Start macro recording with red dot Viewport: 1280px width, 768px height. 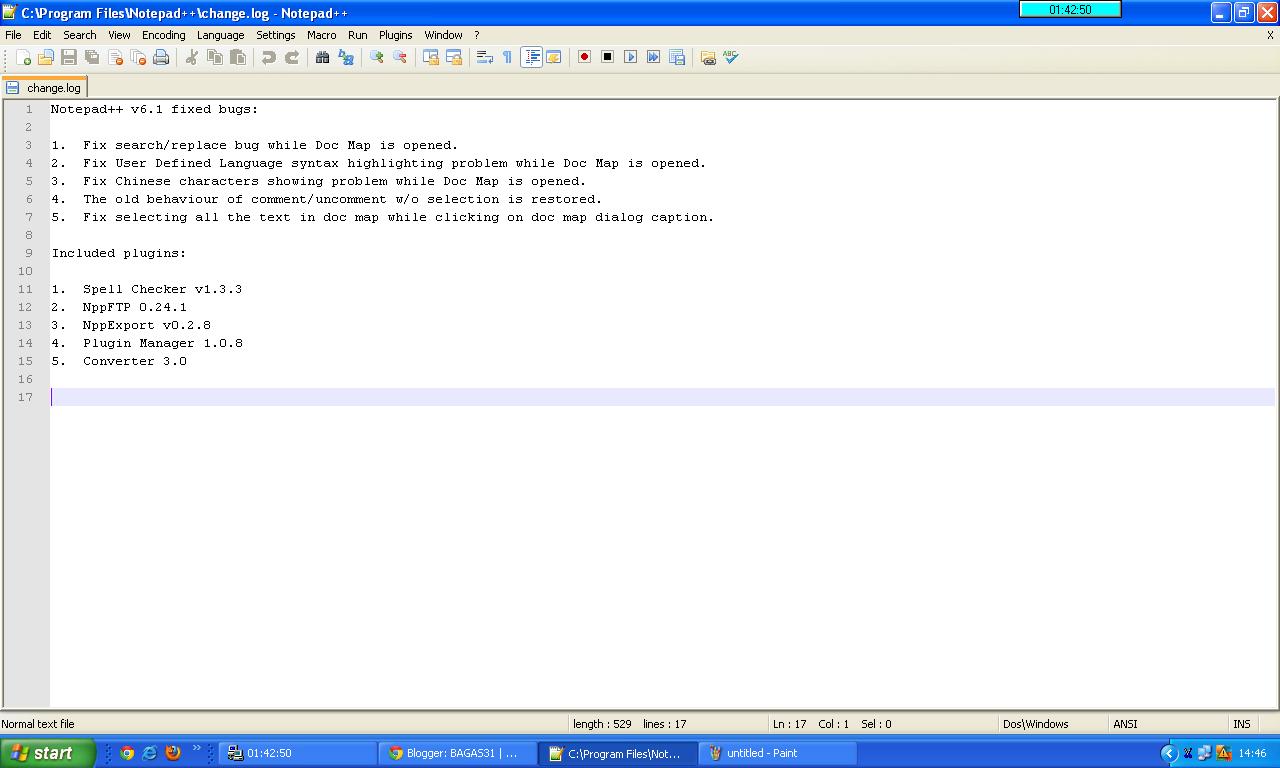coord(585,57)
